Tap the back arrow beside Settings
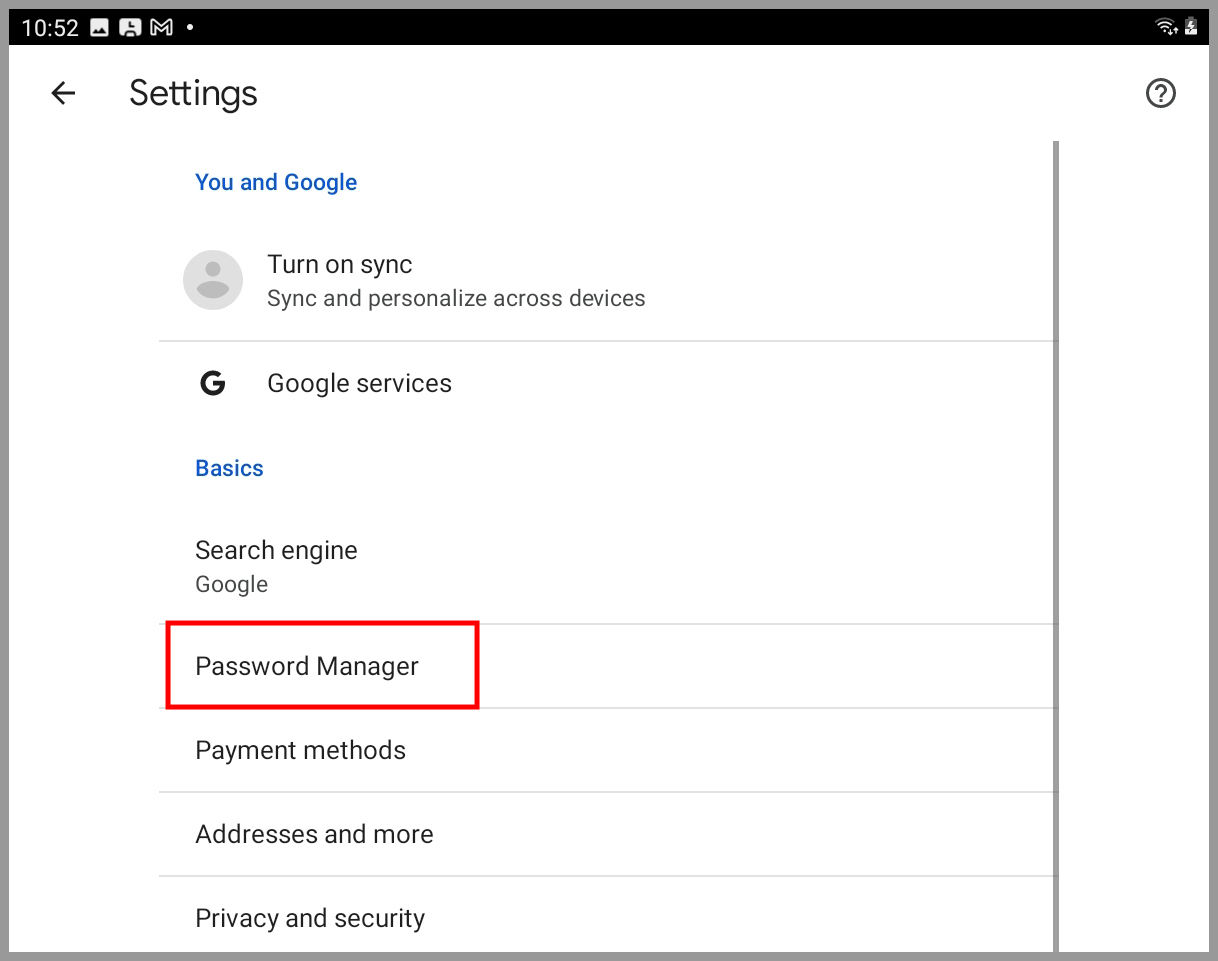The height and width of the screenshot is (961, 1218). coord(63,94)
